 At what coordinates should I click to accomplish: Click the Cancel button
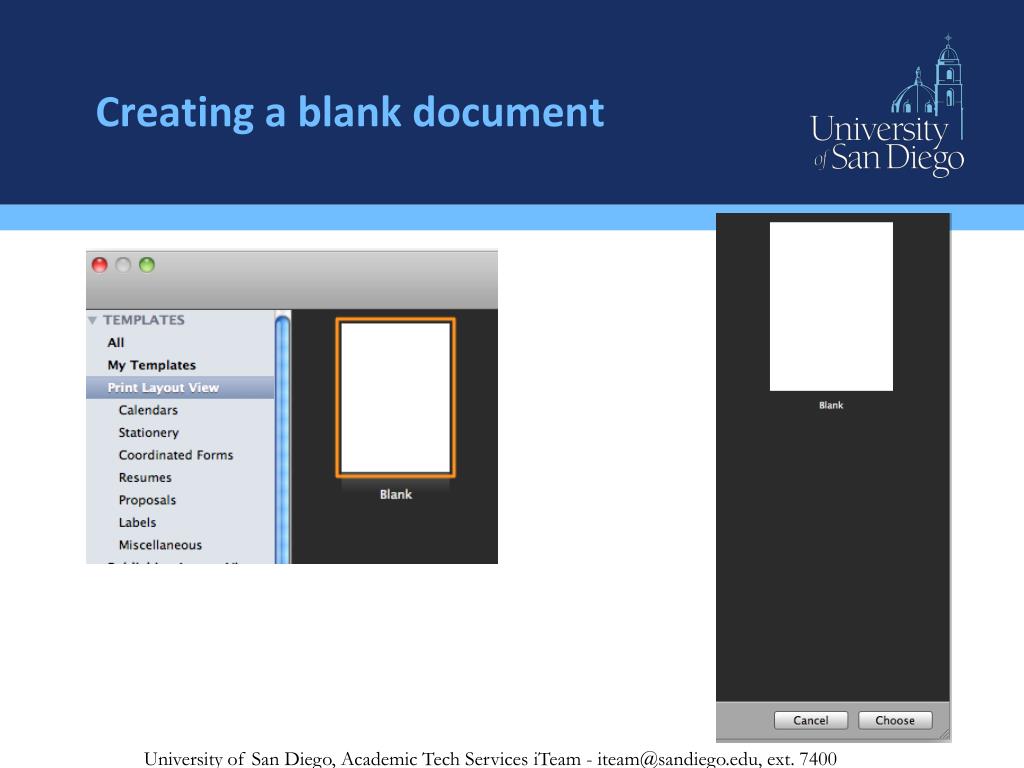(x=810, y=720)
